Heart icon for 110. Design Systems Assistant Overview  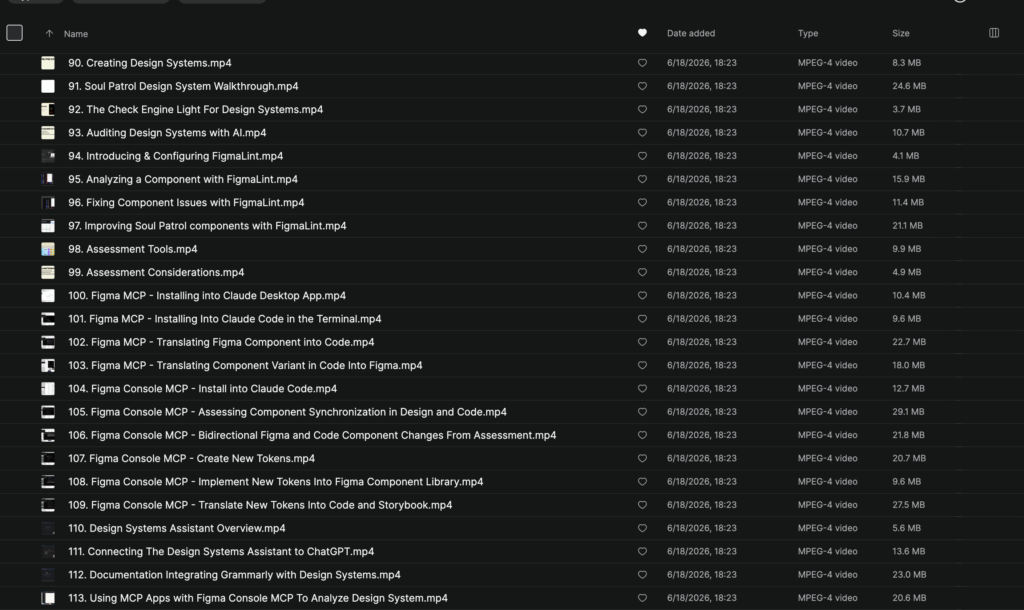pyautogui.click(x=642, y=528)
